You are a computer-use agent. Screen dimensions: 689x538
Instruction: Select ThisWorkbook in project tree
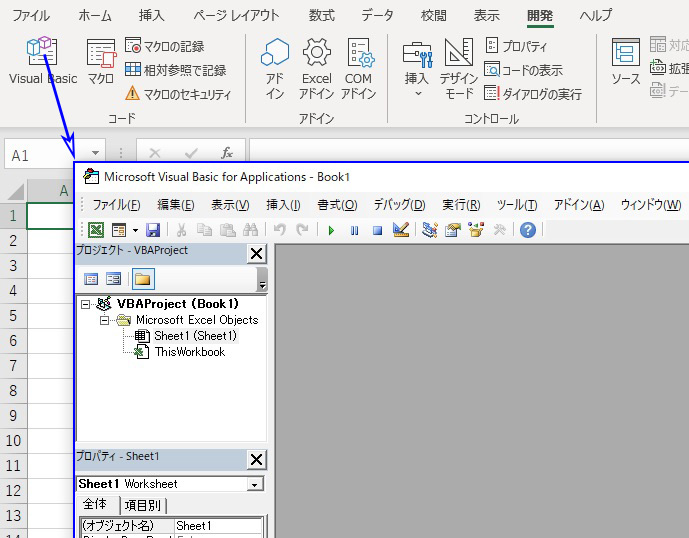[x=190, y=352]
